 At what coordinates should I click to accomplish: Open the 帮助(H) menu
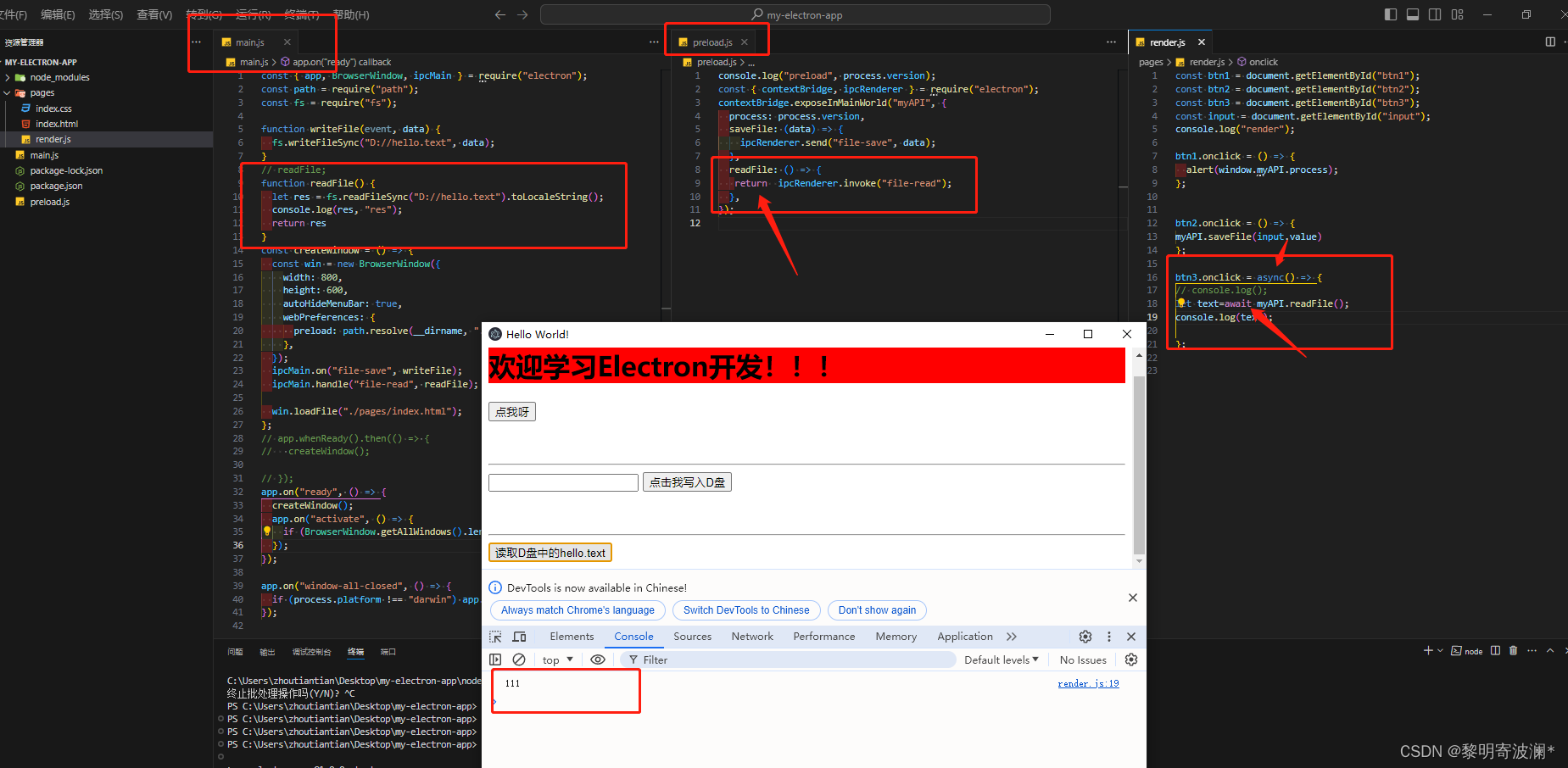pos(351,14)
